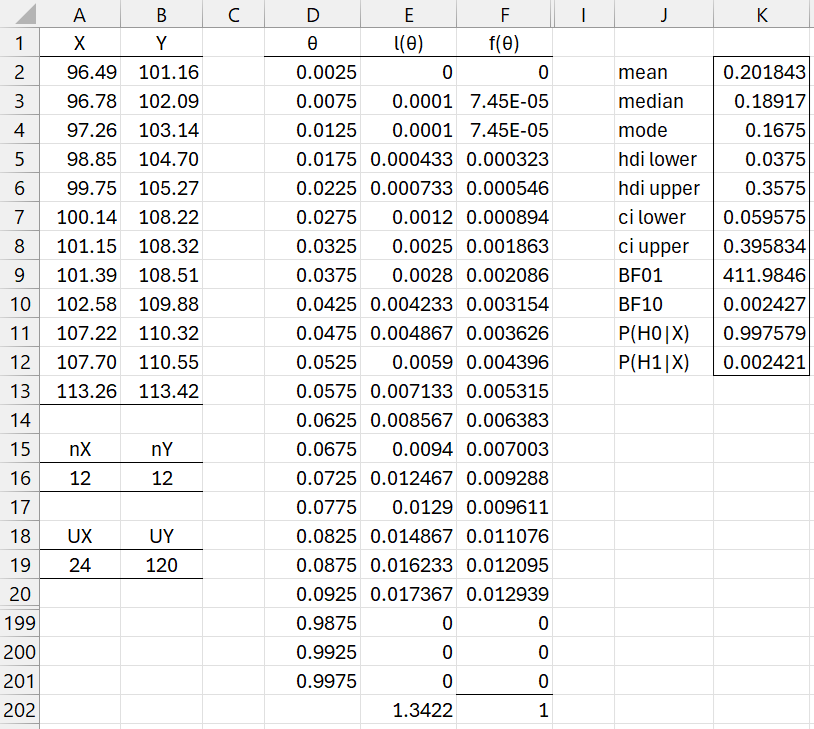The height and width of the screenshot is (729, 814).
Task: Select cell K2 with mean value 0.201843
Action: [x=762, y=73]
